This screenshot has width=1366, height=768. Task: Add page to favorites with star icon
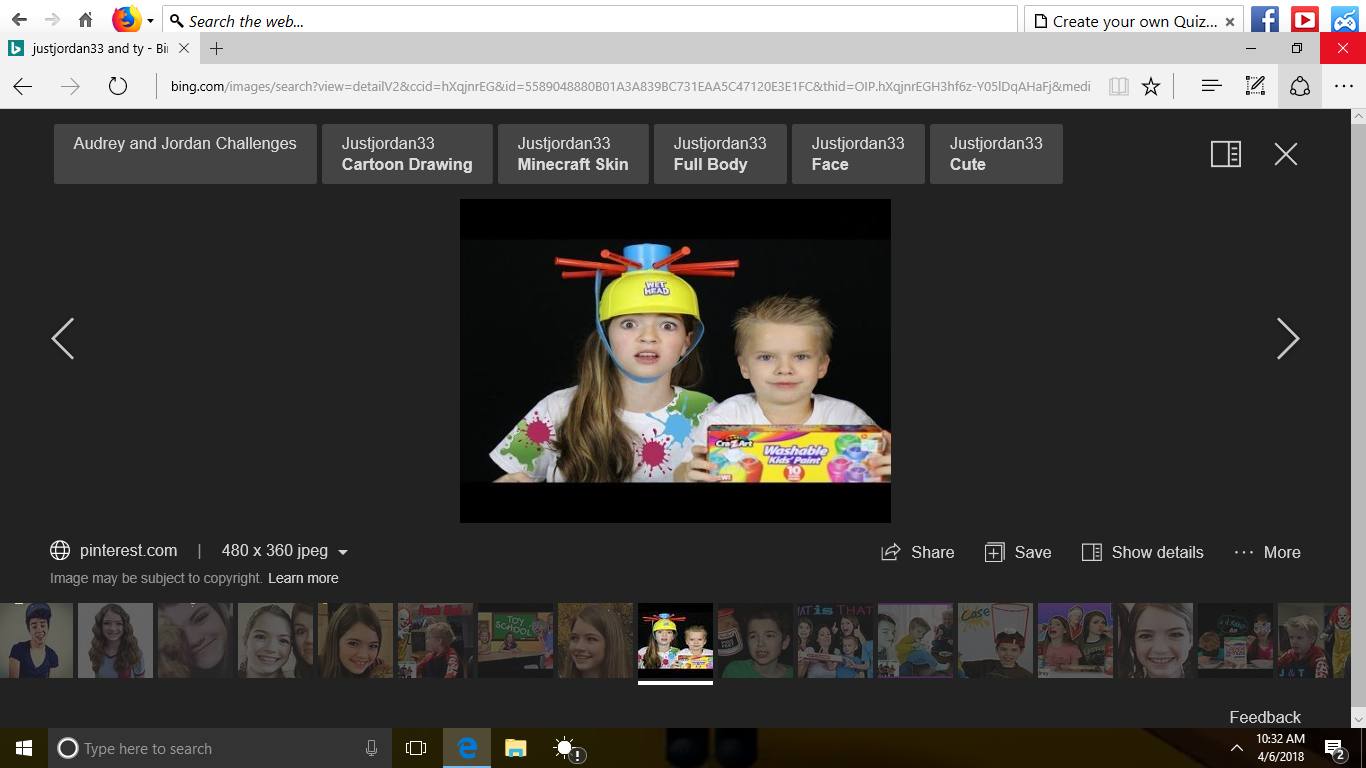click(1151, 87)
